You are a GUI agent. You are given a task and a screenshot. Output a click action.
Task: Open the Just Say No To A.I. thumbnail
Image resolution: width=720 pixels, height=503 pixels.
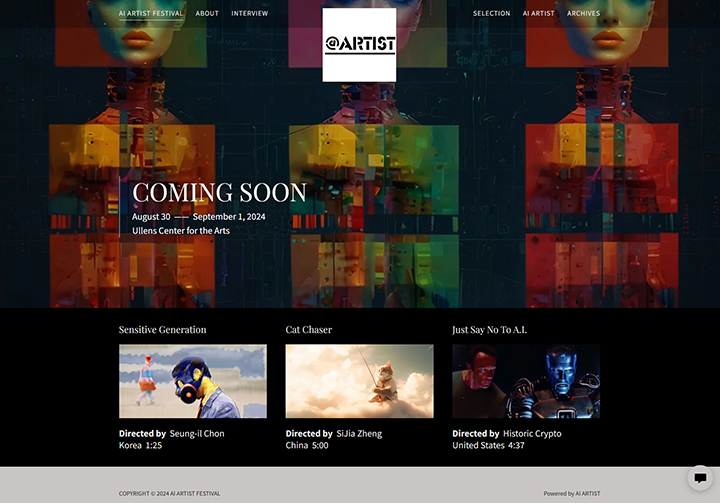click(526, 381)
